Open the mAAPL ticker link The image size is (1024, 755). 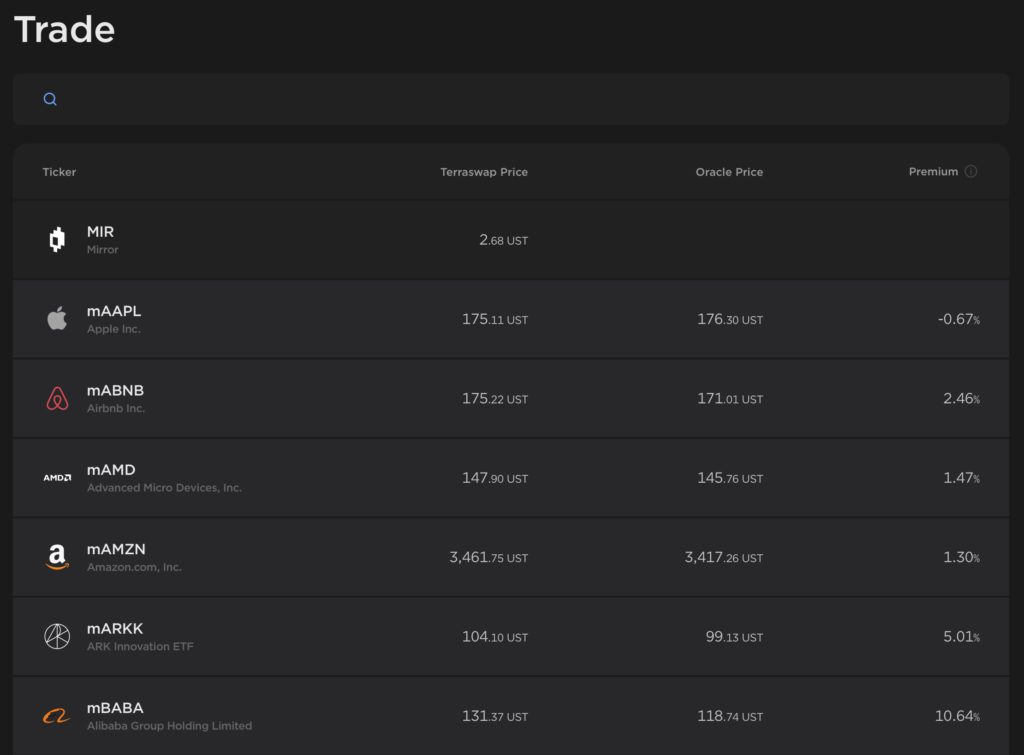114,311
